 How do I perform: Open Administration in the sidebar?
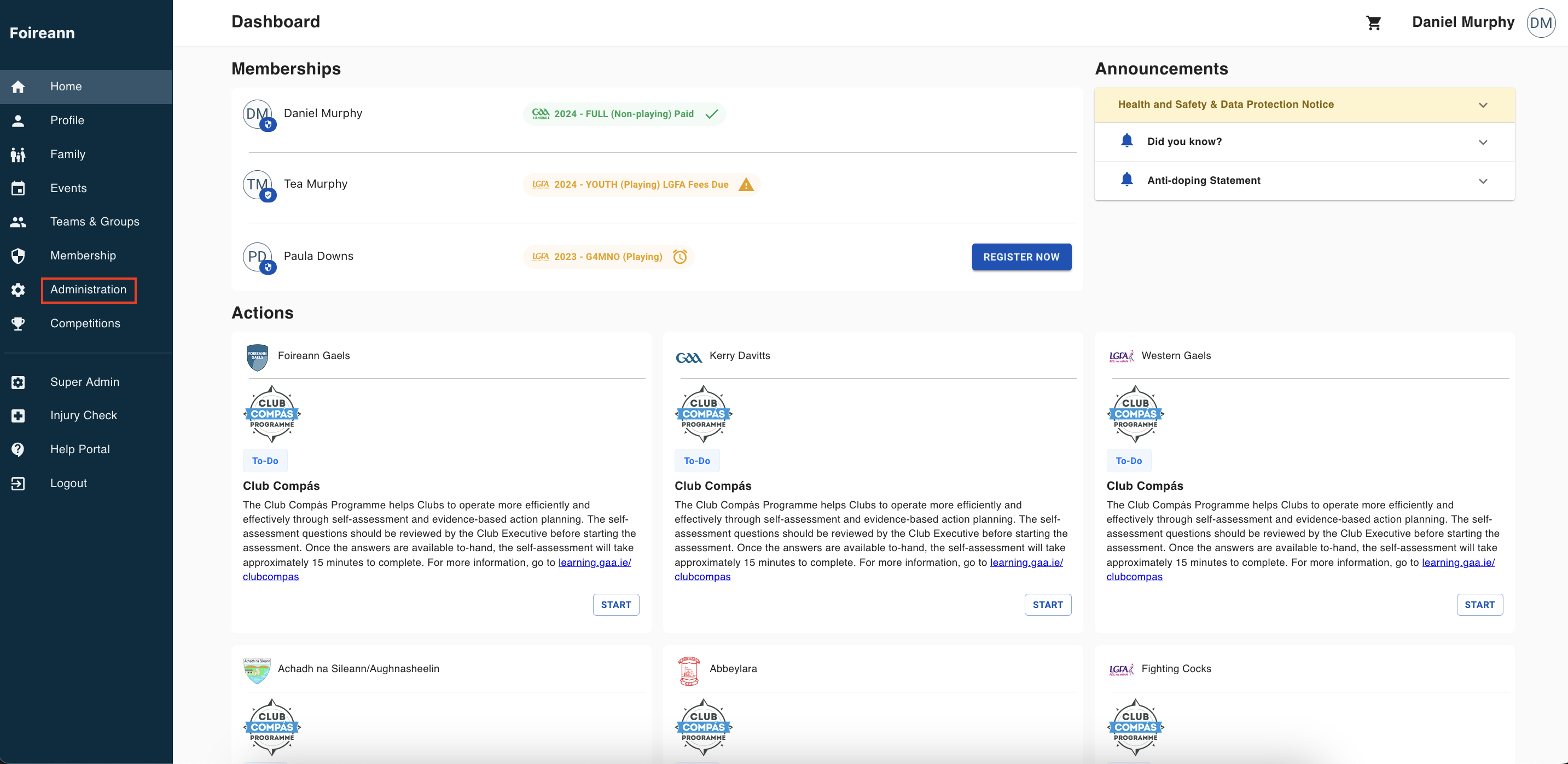(88, 290)
